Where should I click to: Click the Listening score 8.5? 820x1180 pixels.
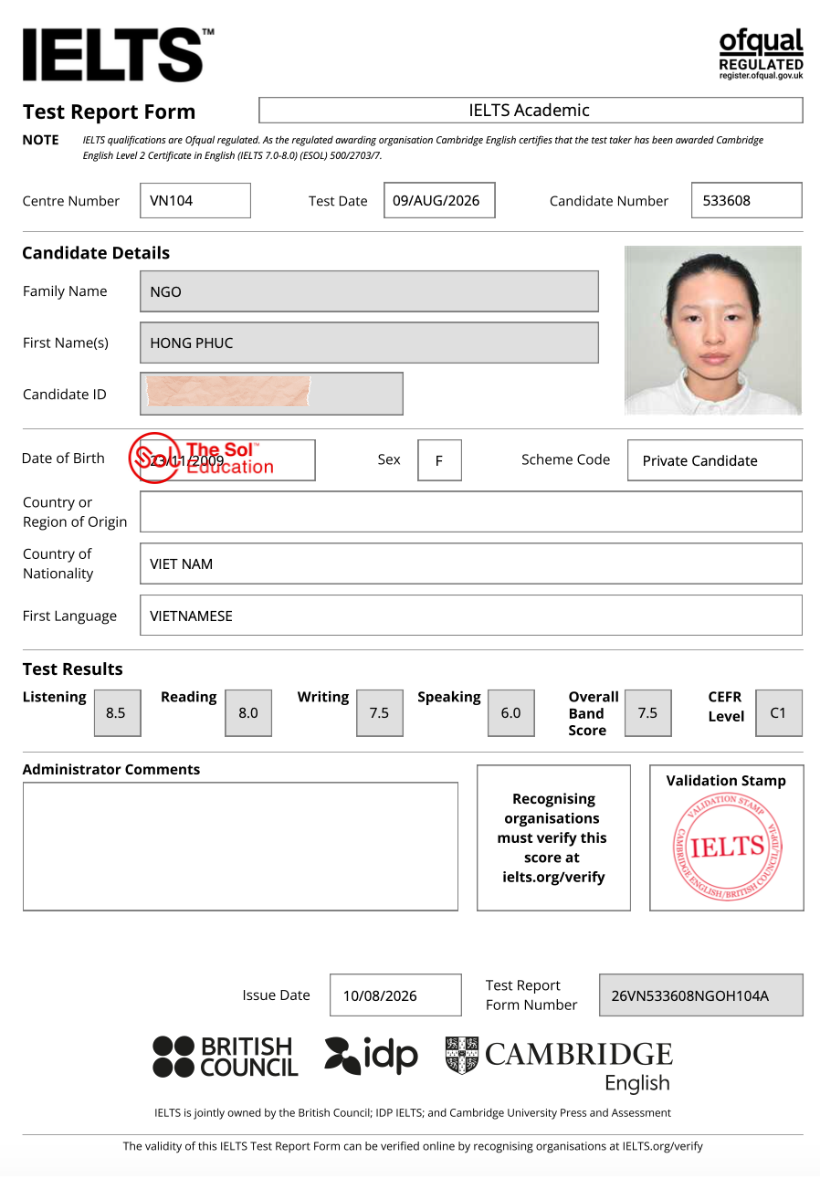coord(117,713)
